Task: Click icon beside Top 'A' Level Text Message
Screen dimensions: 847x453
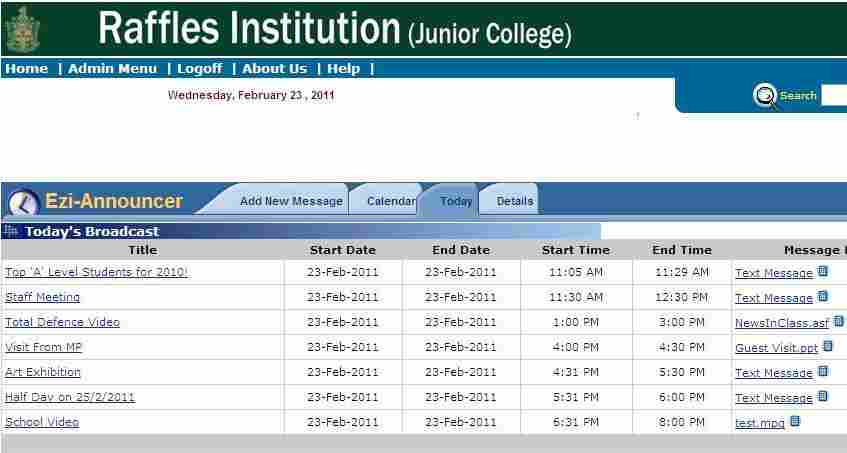Action: 822,272
